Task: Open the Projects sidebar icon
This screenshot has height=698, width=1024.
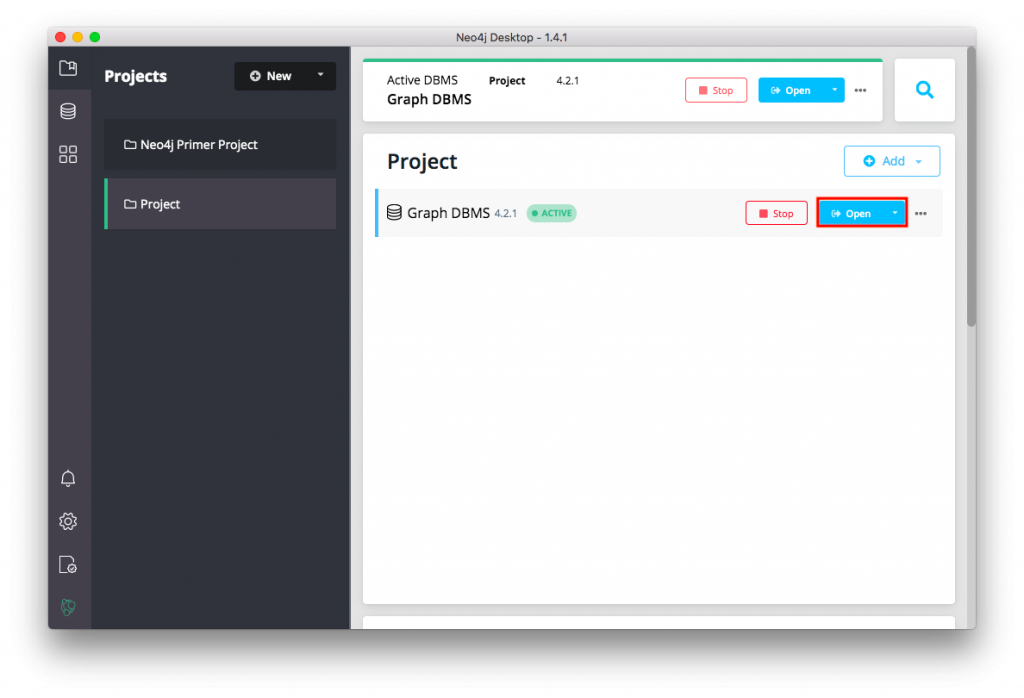Action: pos(68,69)
